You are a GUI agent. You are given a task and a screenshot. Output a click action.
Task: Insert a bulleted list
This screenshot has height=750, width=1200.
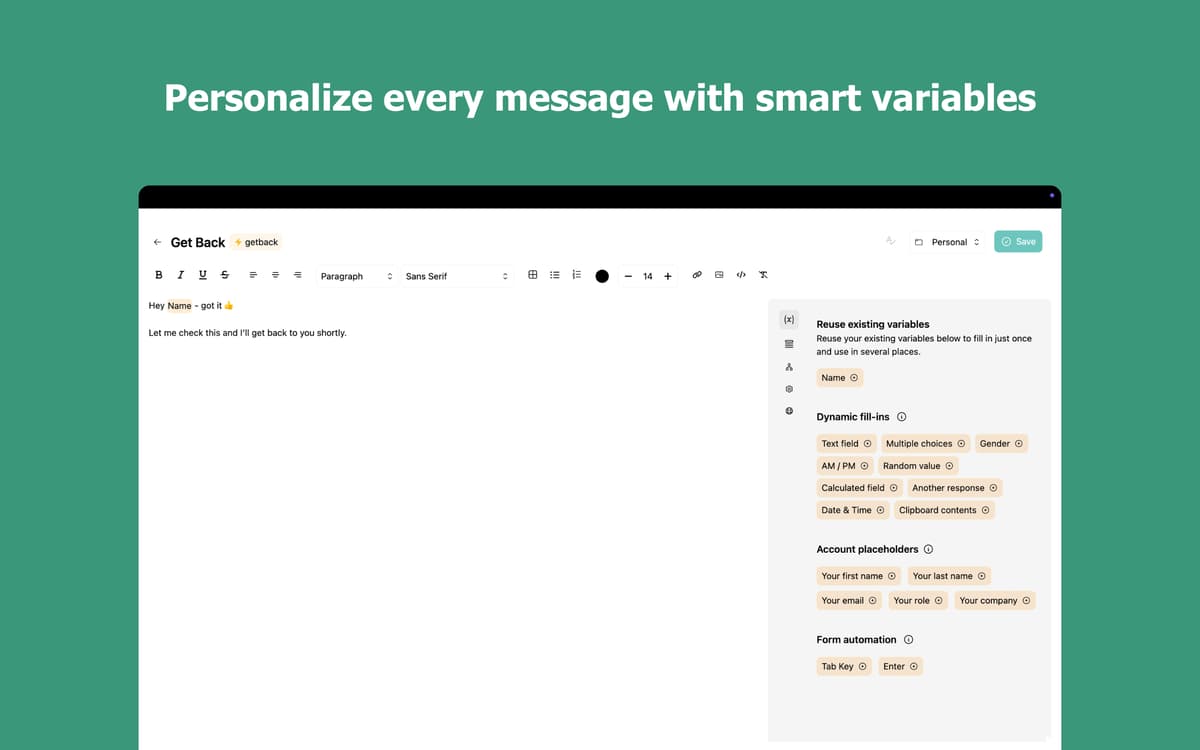pos(555,275)
